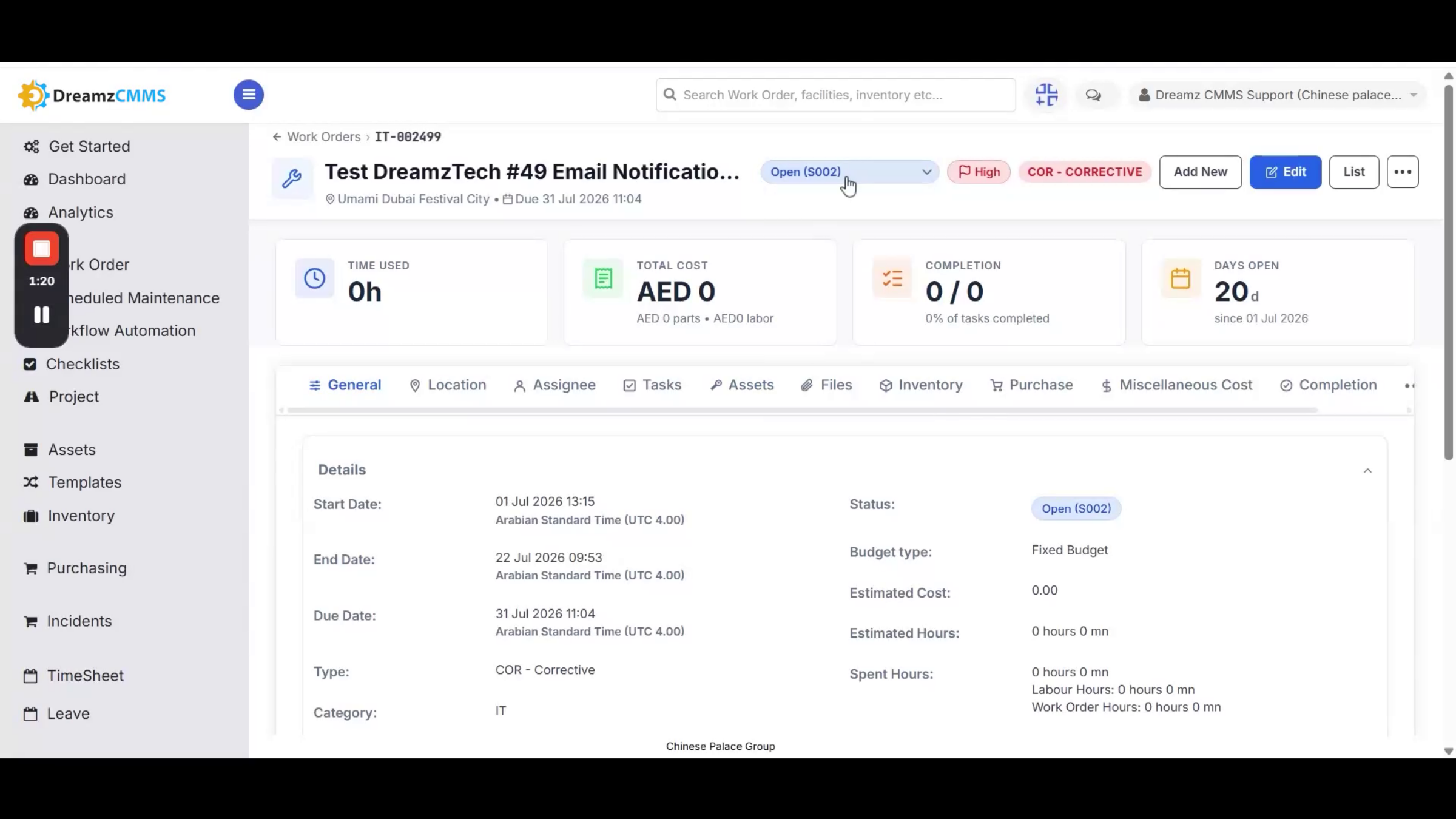This screenshot has height=819, width=1456.
Task: Open Leave in the sidebar
Action: point(56,713)
